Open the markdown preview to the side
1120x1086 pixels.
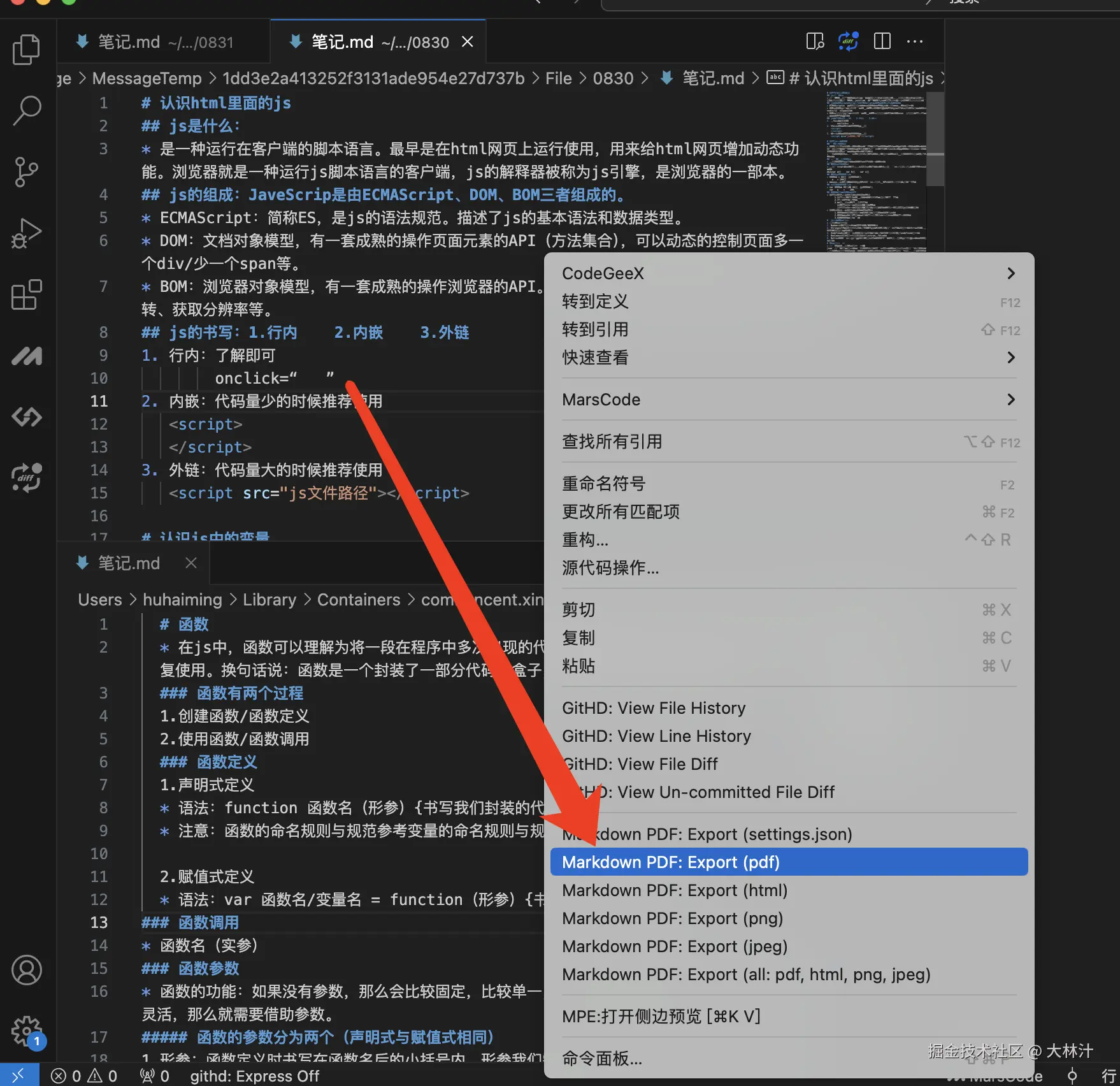[x=815, y=41]
